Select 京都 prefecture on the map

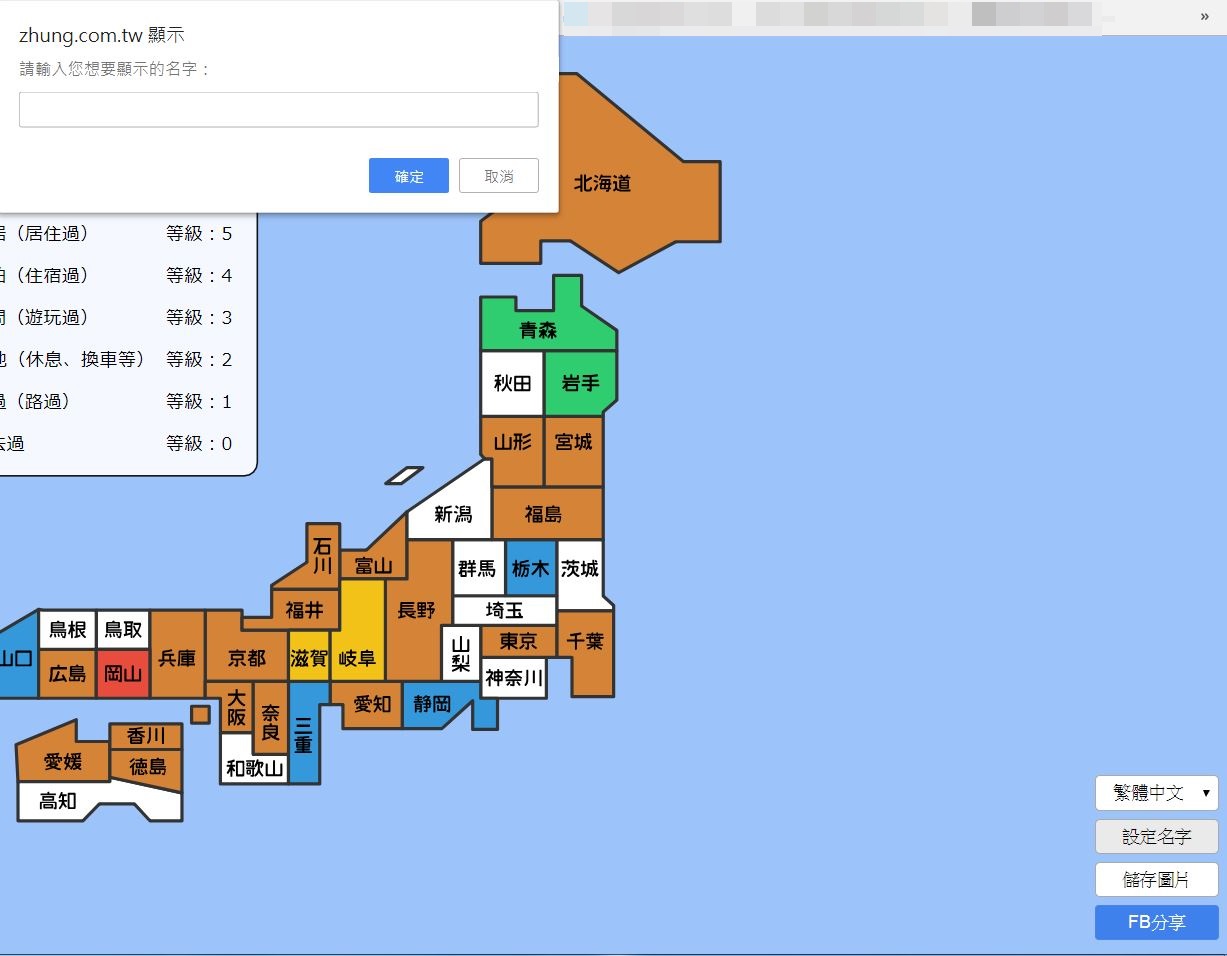point(247,657)
